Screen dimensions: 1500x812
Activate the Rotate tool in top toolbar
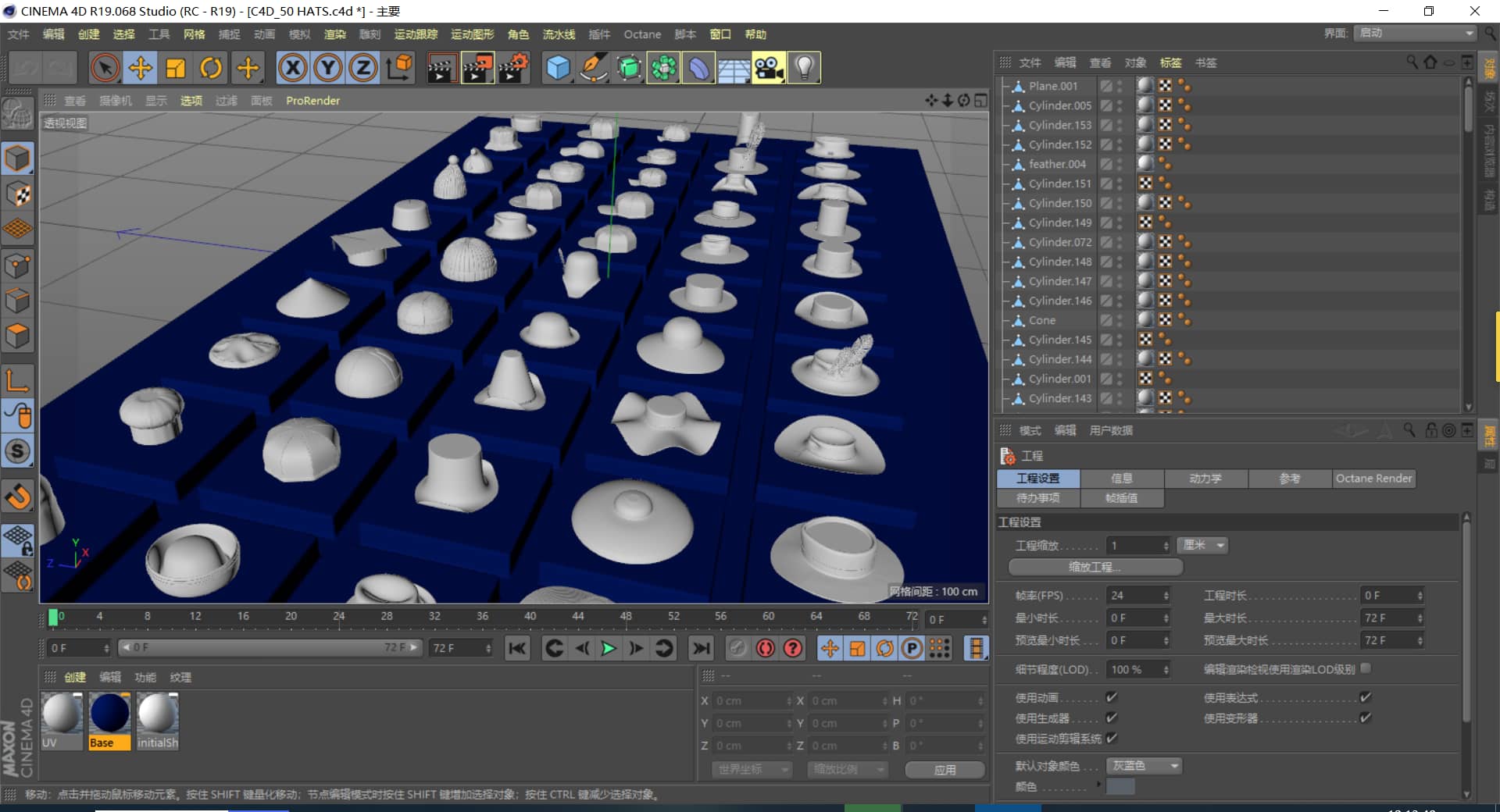click(x=211, y=68)
